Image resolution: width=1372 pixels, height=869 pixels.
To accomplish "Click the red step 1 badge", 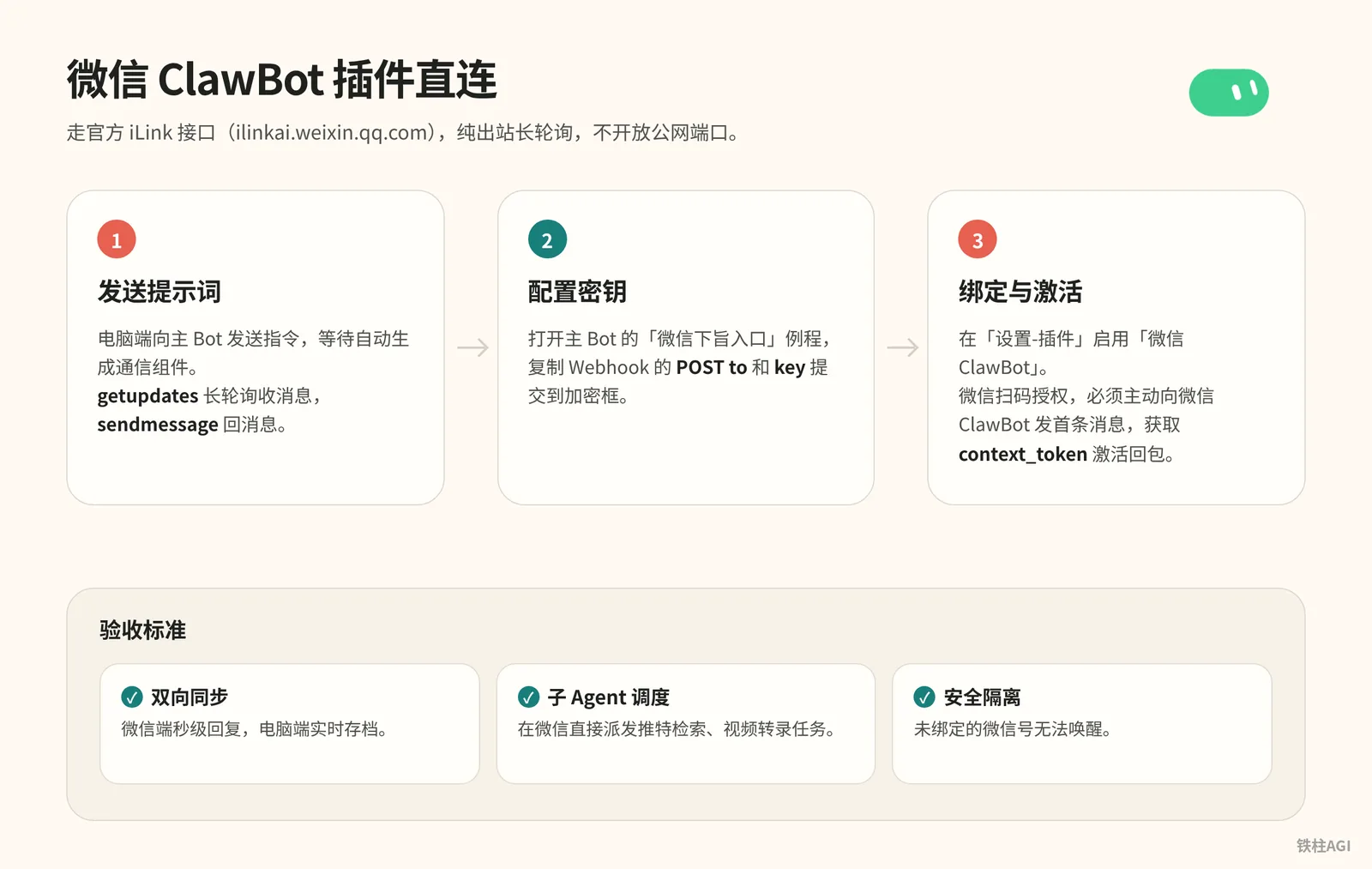I will pyautogui.click(x=117, y=239).
